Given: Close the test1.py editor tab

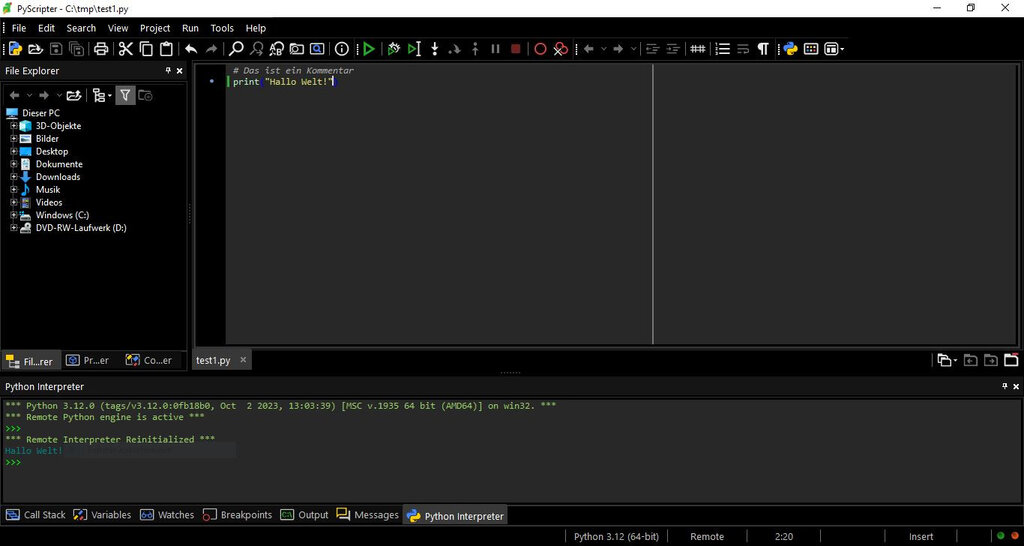Looking at the screenshot, I should (x=243, y=360).
